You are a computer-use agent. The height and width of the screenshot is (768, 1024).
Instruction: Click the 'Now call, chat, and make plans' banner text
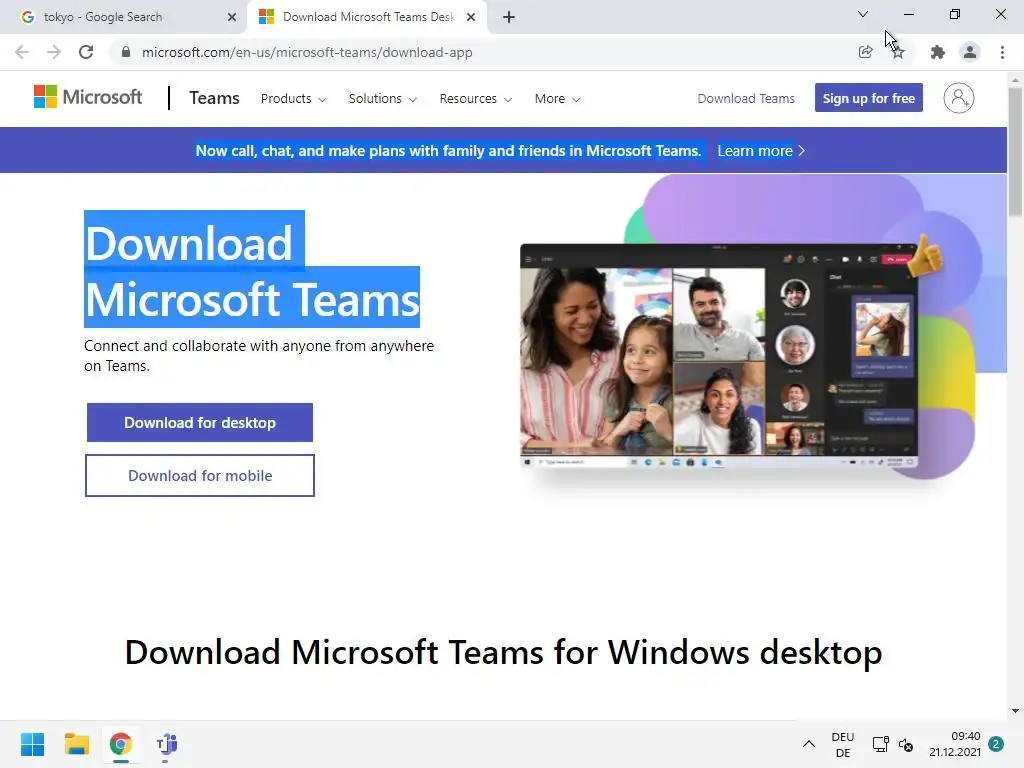(448, 151)
